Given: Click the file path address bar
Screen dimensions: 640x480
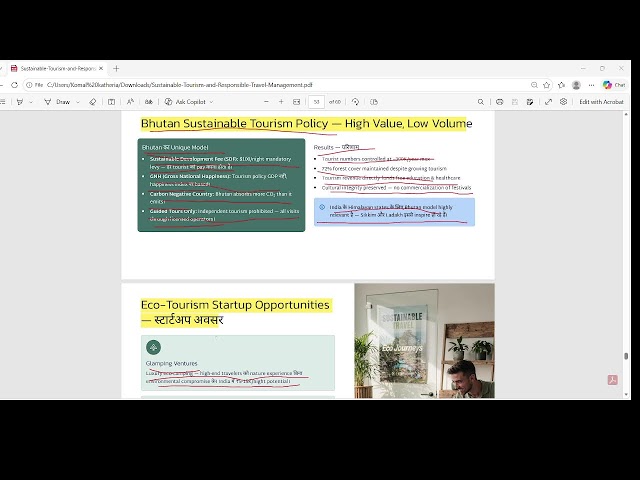Looking at the screenshot, I should (x=180, y=85).
